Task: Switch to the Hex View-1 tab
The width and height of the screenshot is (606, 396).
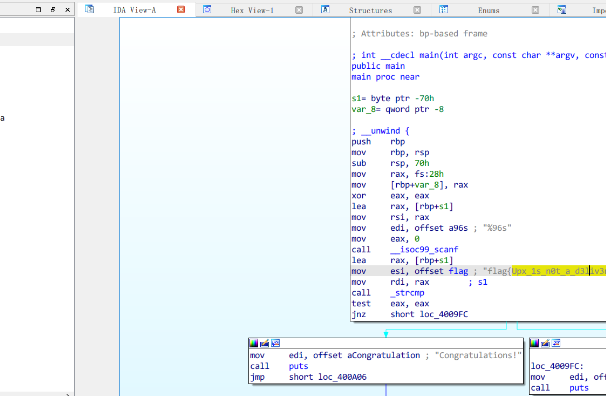Action: click(252, 10)
